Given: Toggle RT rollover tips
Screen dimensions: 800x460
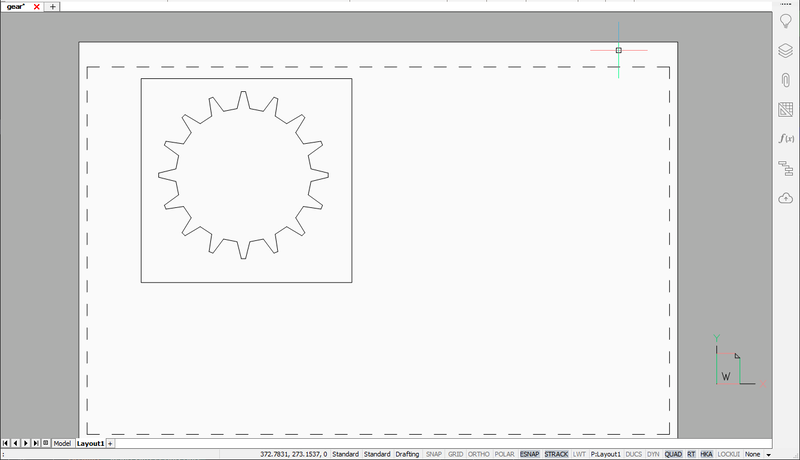Looking at the screenshot, I should 691,454.
